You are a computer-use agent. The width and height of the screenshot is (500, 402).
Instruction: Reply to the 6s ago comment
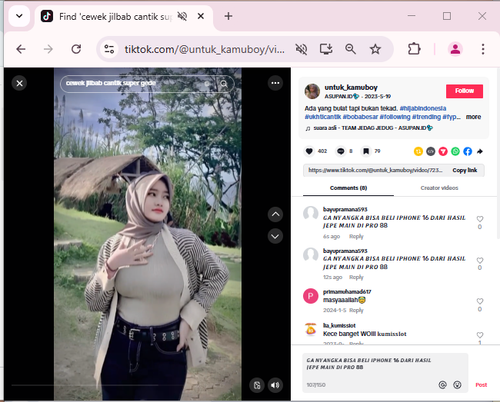click(356, 236)
